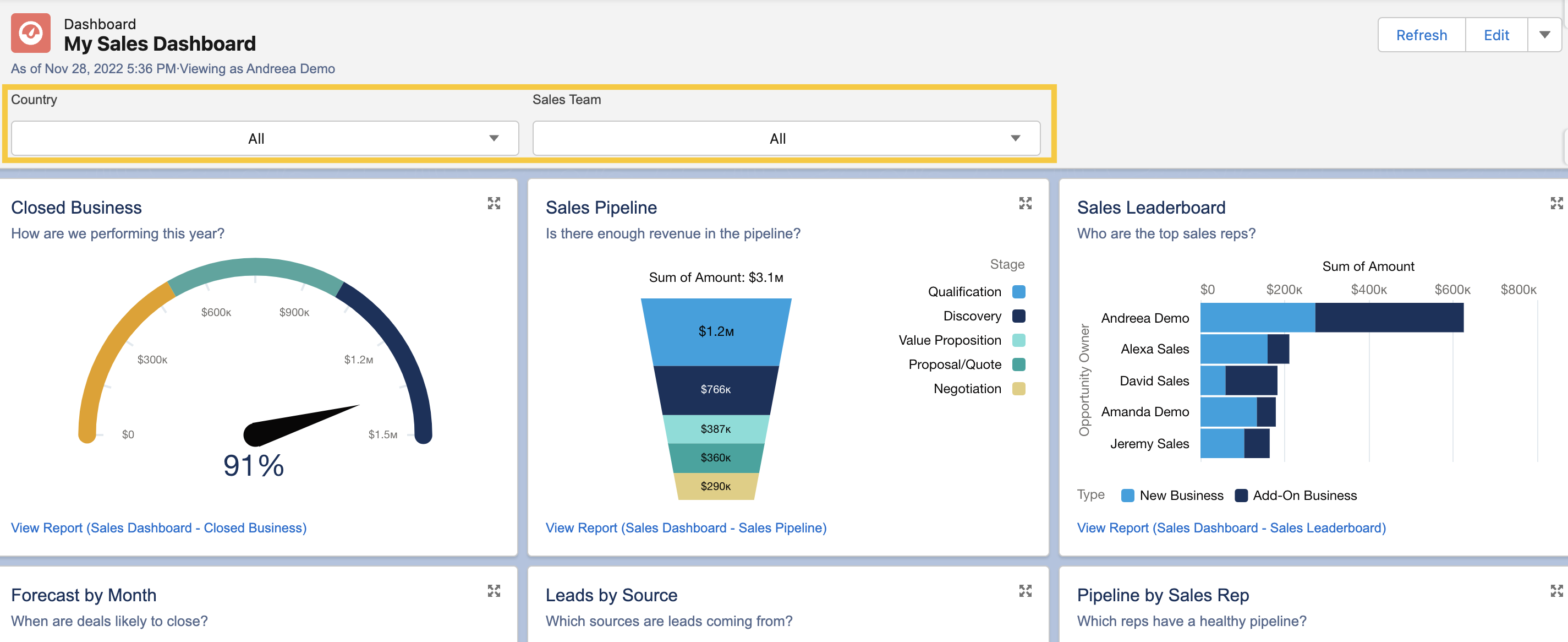1568x642 pixels.
Task: Click the Sales Pipeline widget title
Action: (x=601, y=207)
